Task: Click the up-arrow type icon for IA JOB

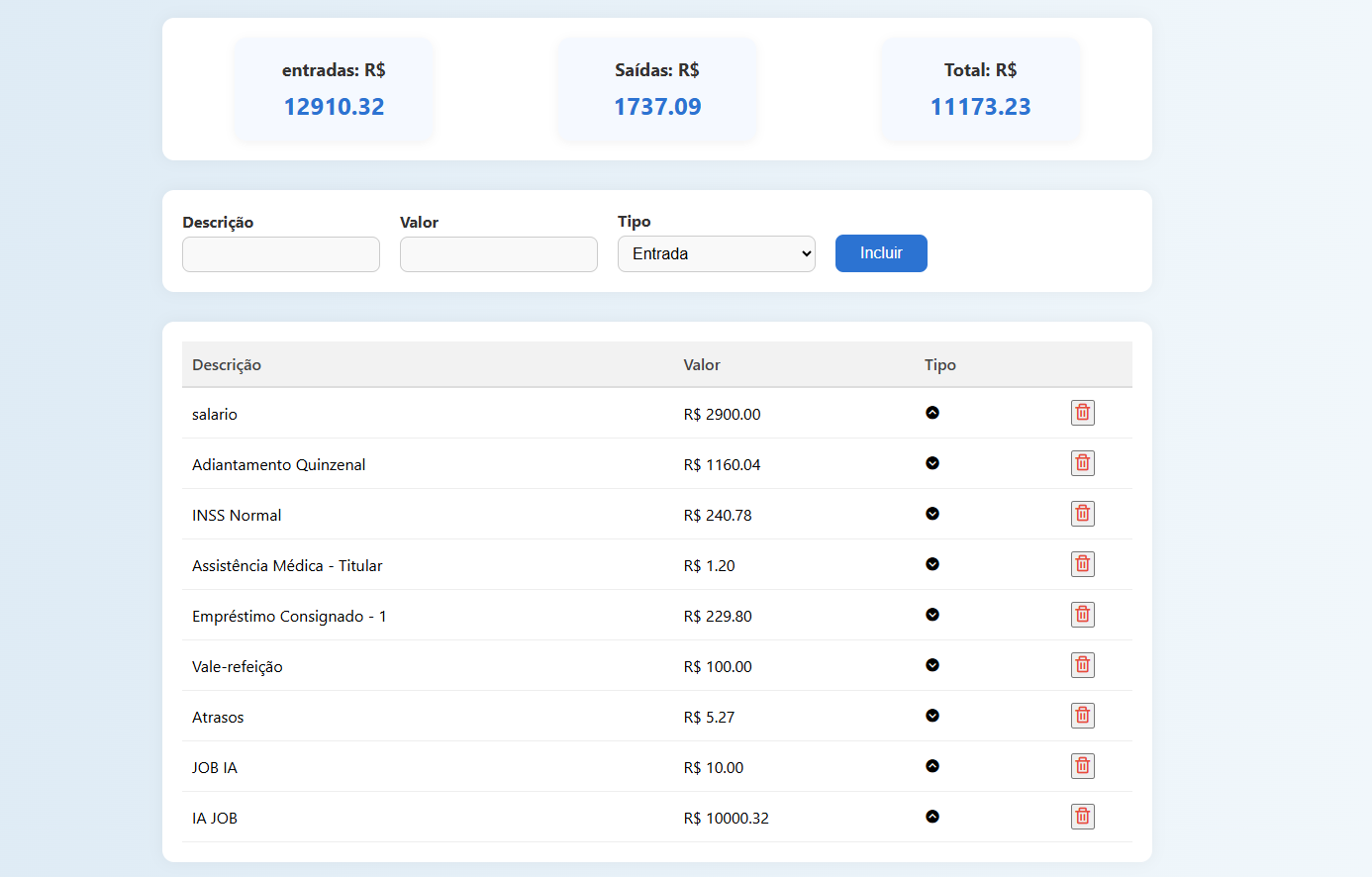Action: pos(932,817)
